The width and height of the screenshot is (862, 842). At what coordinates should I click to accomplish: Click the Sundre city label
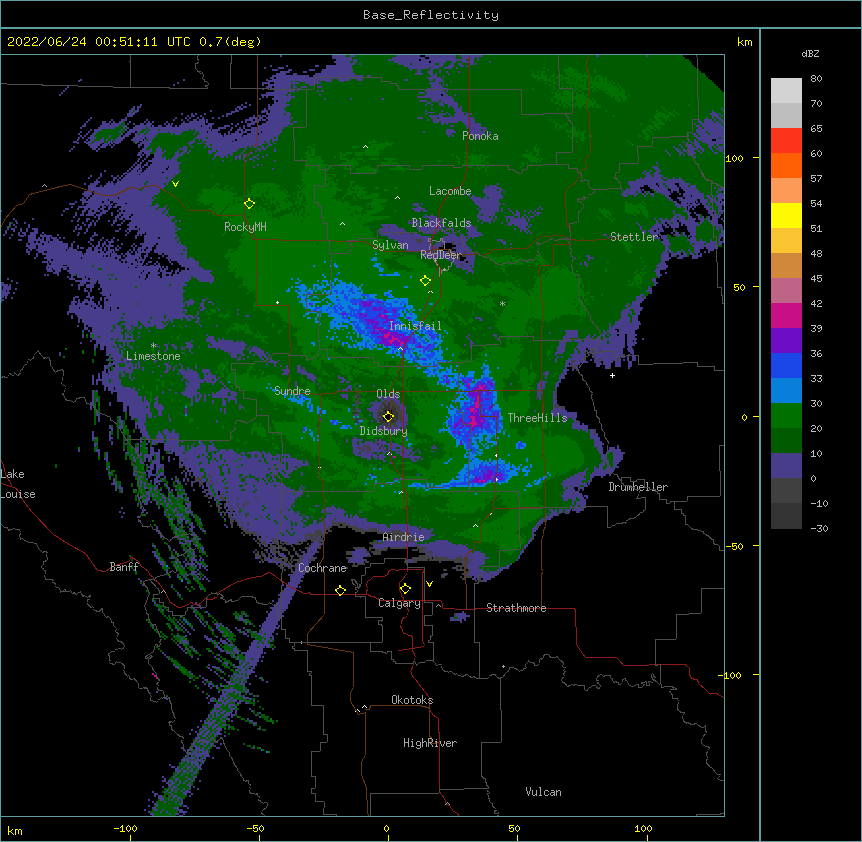coord(292,391)
